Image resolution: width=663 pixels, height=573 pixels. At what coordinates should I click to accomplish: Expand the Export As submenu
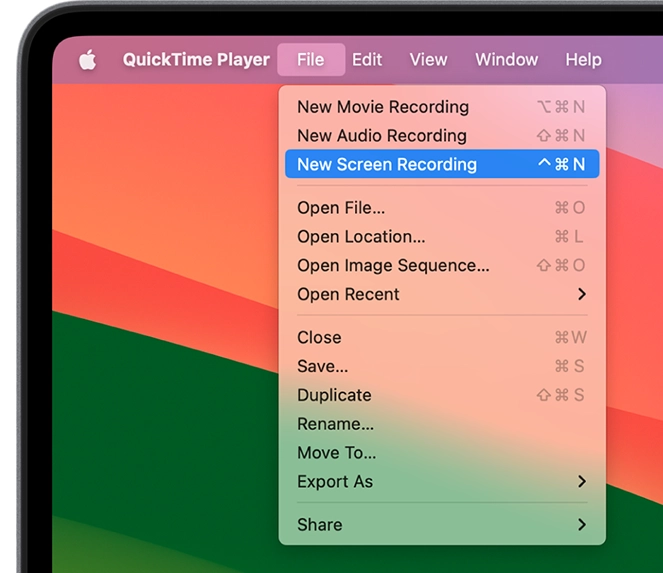442,481
